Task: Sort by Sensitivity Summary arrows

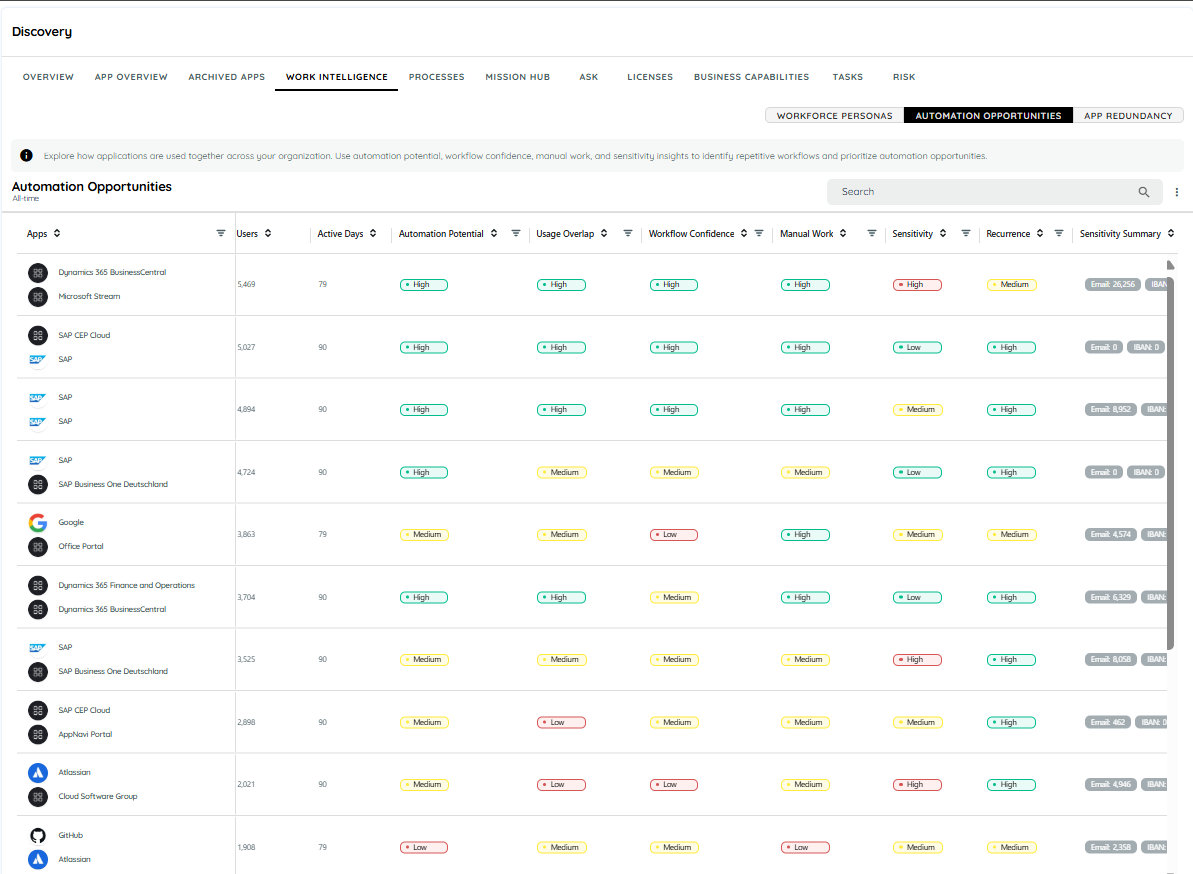Action: (x=1171, y=234)
